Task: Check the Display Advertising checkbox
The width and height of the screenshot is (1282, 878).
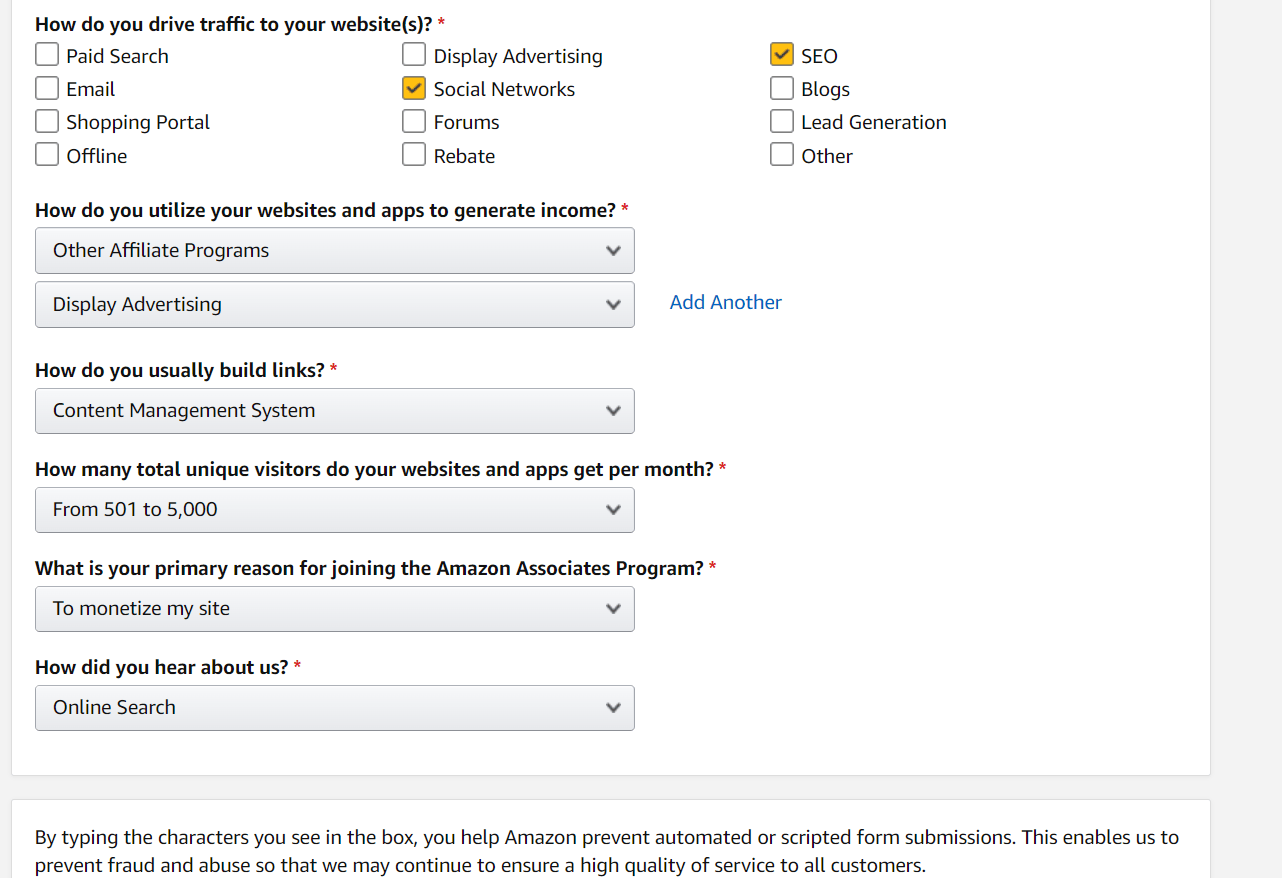Action: click(x=414, y=55)
